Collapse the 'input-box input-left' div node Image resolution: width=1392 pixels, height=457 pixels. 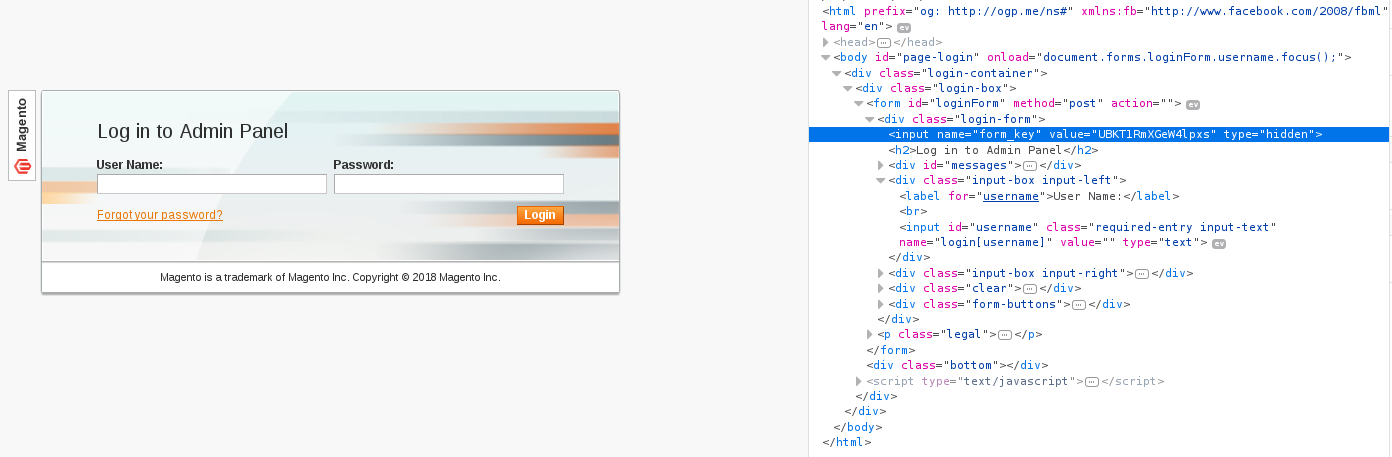tap(881, 180)
